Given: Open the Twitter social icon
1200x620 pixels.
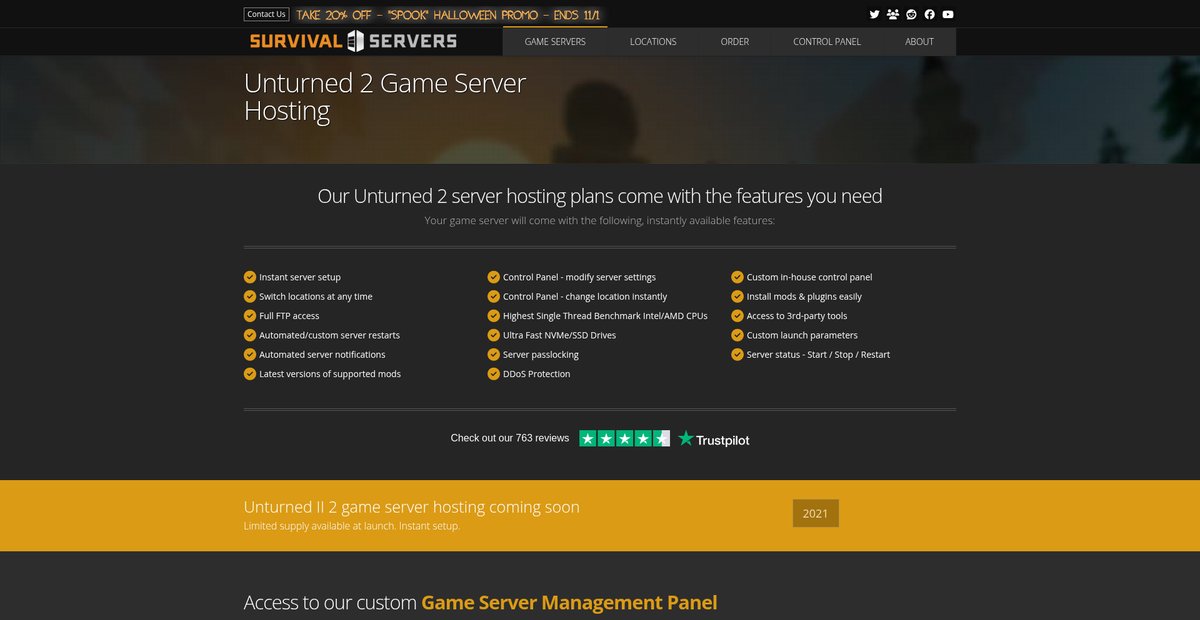Looking at the screenshot, I should 875,14.
